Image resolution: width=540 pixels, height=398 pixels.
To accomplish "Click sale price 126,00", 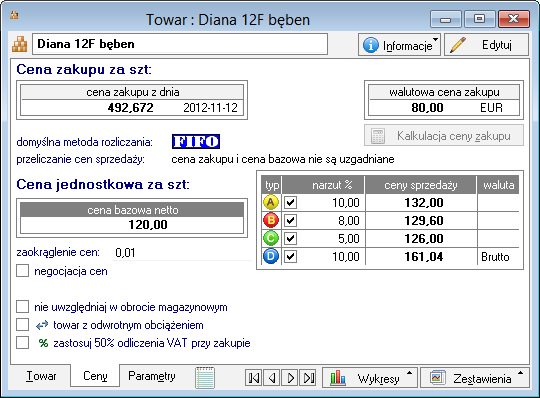I will [424, 238].
